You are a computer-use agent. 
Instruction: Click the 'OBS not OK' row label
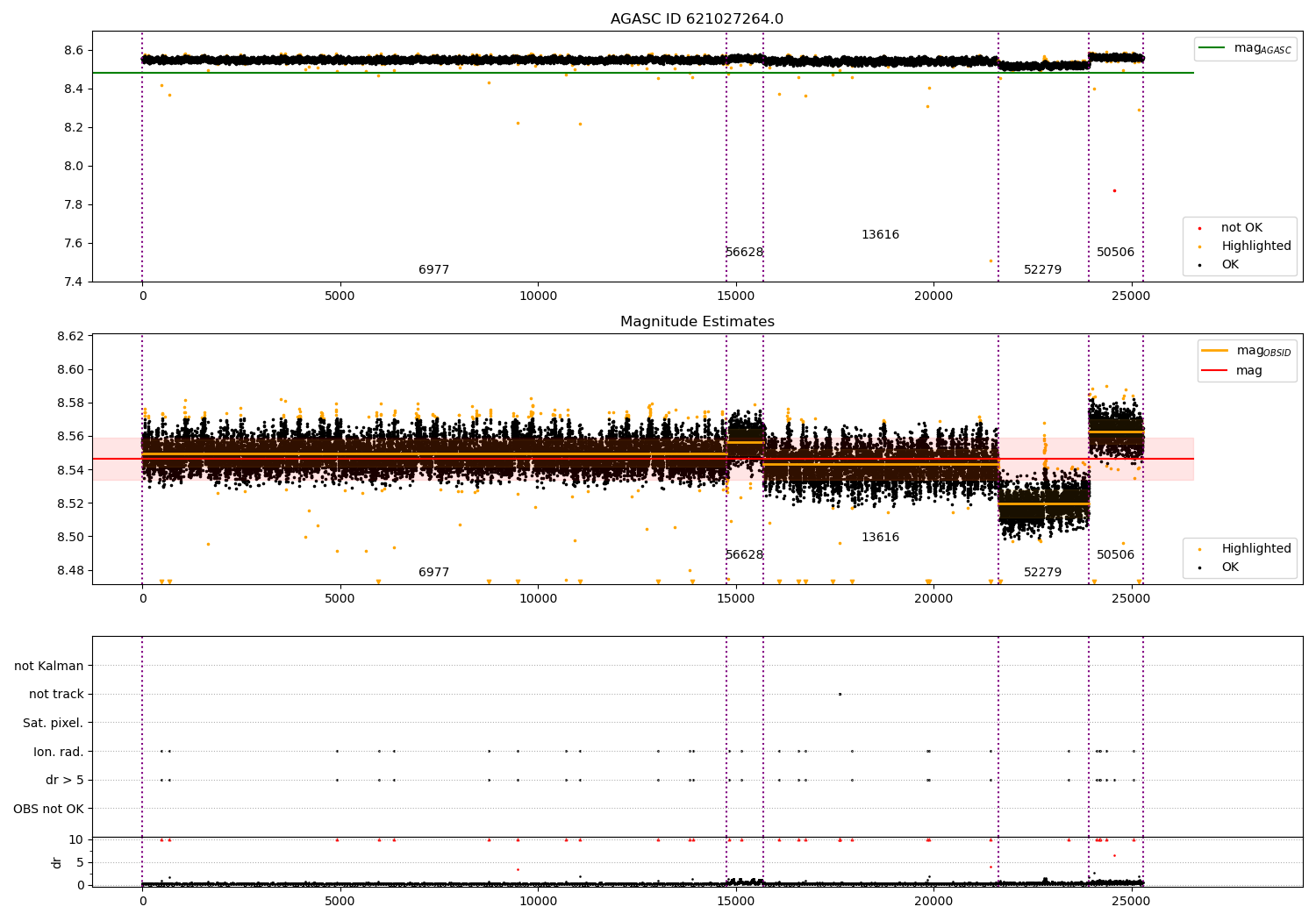(48, 809)
